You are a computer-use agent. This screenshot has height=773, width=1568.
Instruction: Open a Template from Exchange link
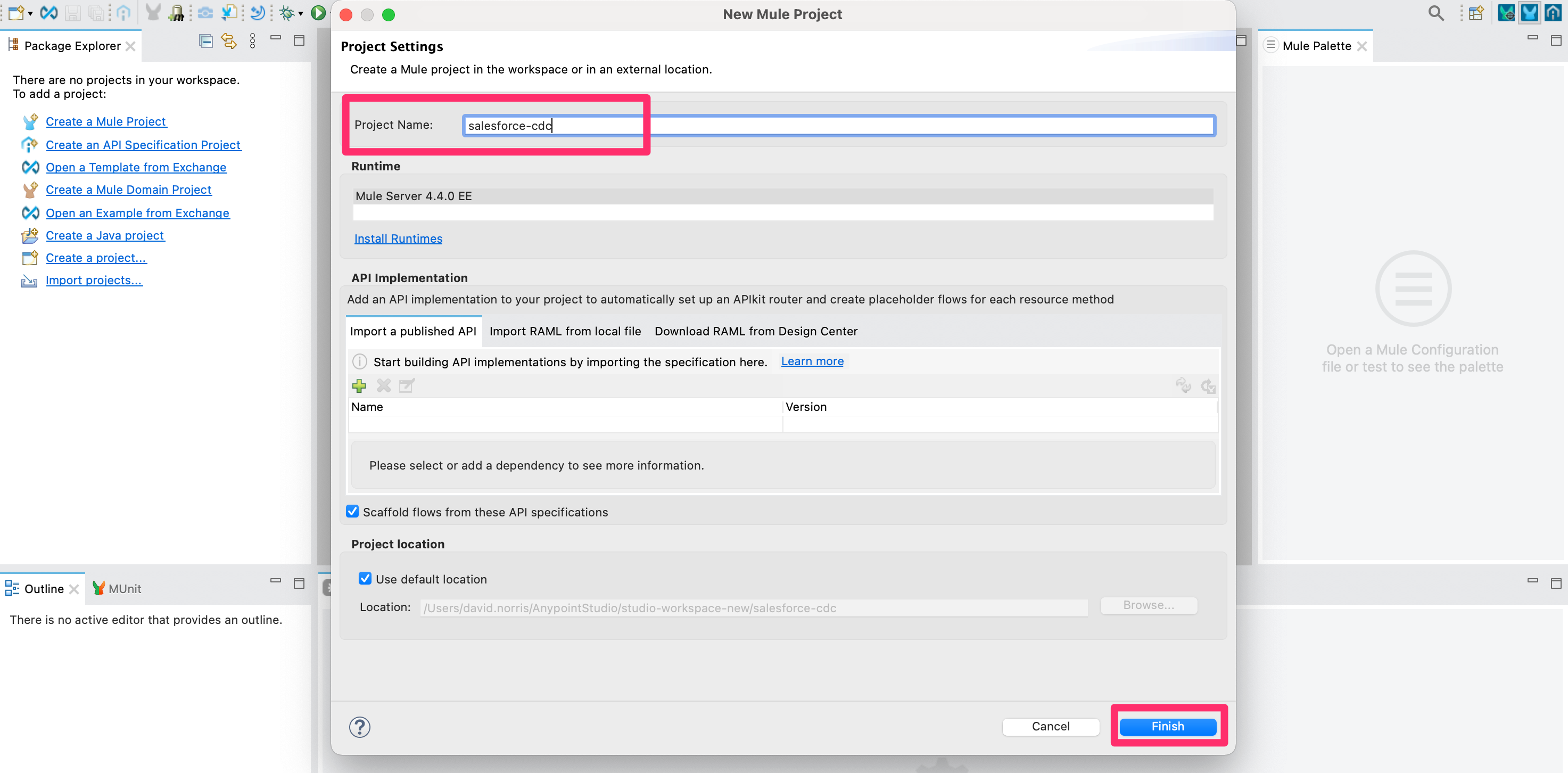136,167
